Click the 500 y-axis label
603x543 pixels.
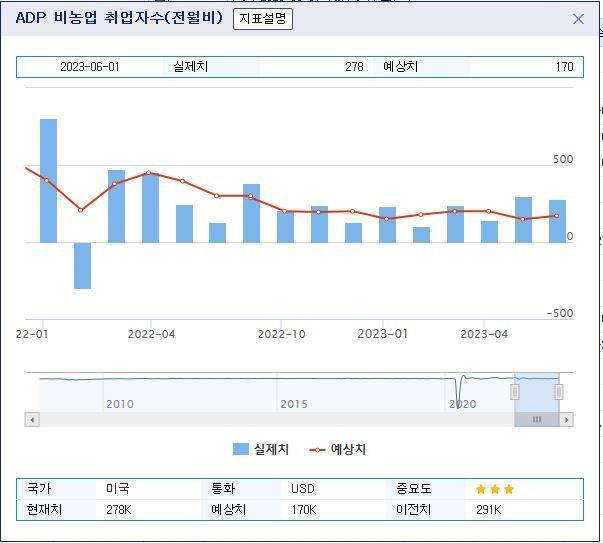coord(563,159)
